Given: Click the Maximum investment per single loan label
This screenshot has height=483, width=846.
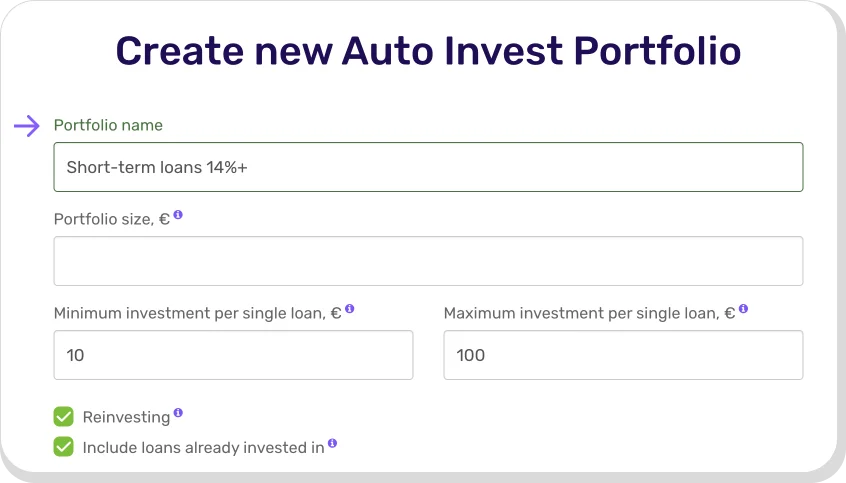Looking at the screenshot, I should tap(589, 313).
